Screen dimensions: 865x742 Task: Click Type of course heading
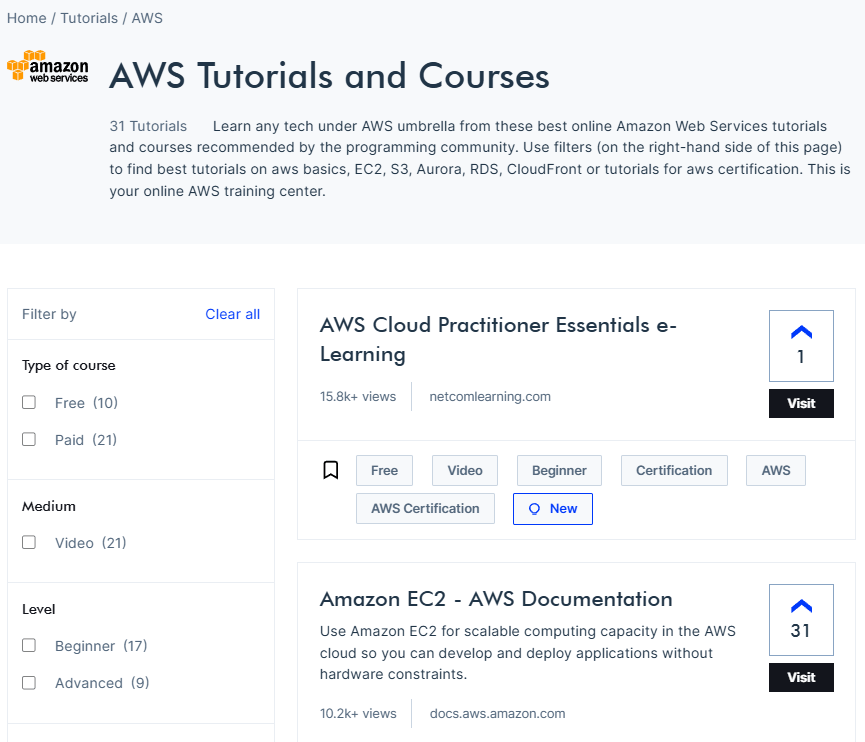[x=68, y=365]
